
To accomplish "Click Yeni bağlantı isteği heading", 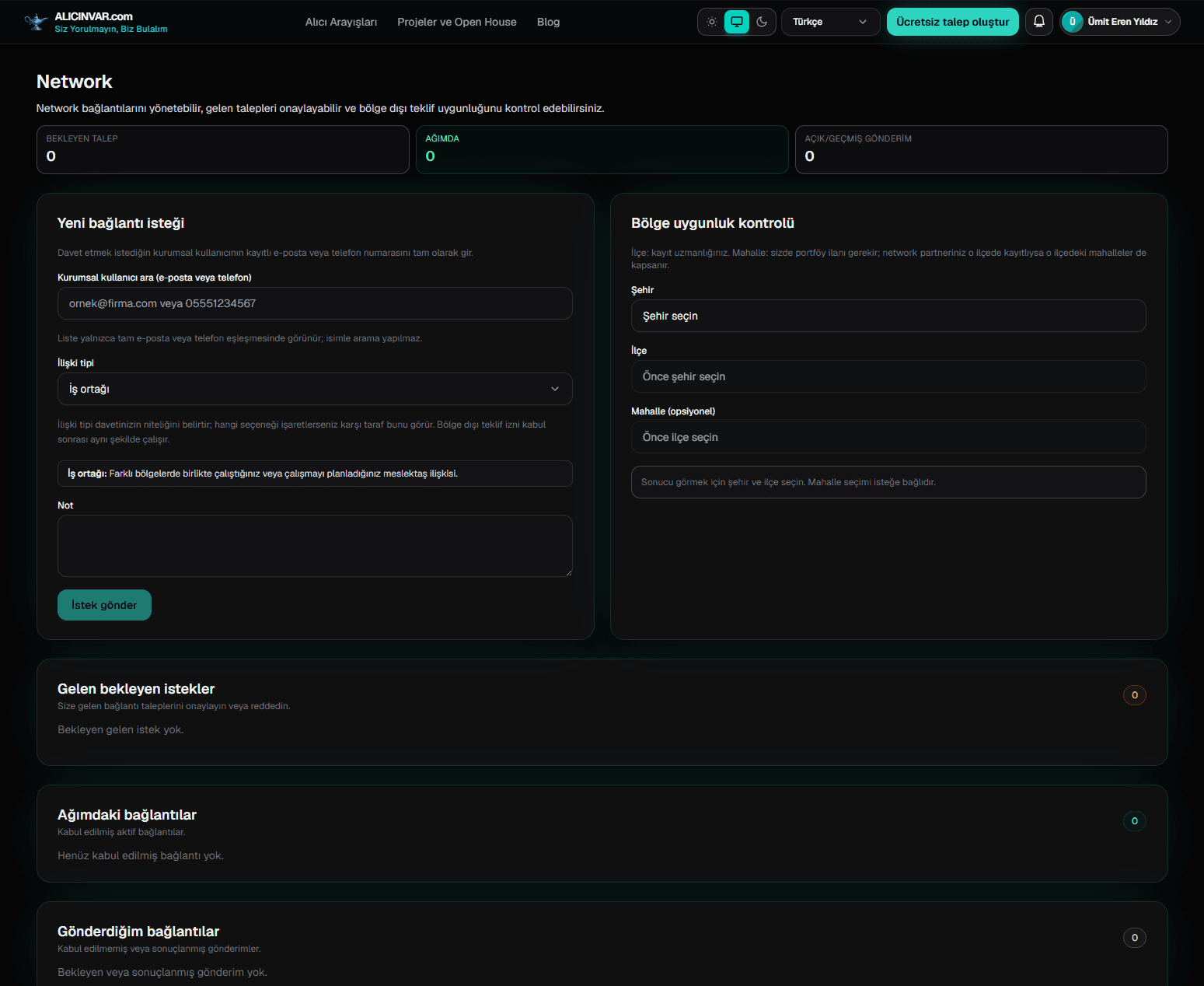I will [x=120, y=223].
